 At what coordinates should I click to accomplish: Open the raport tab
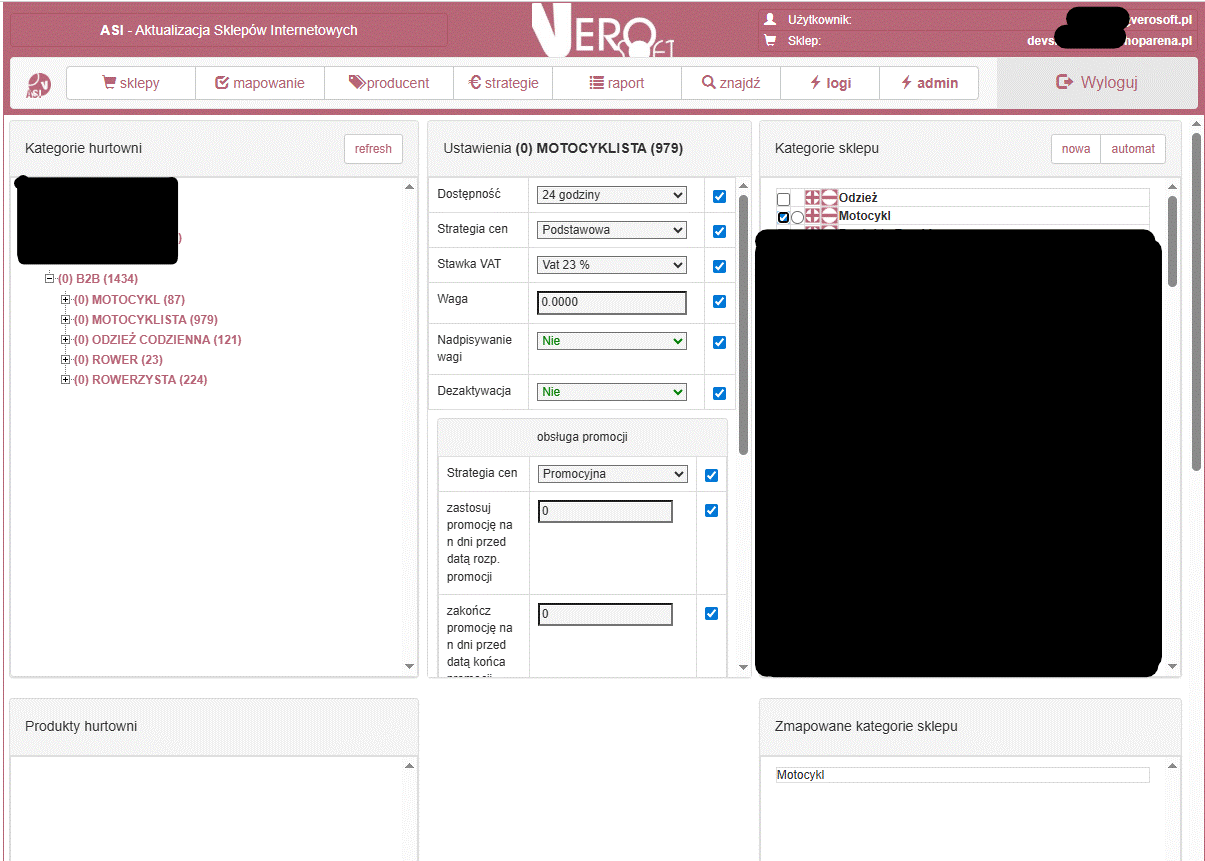point(617,82)
